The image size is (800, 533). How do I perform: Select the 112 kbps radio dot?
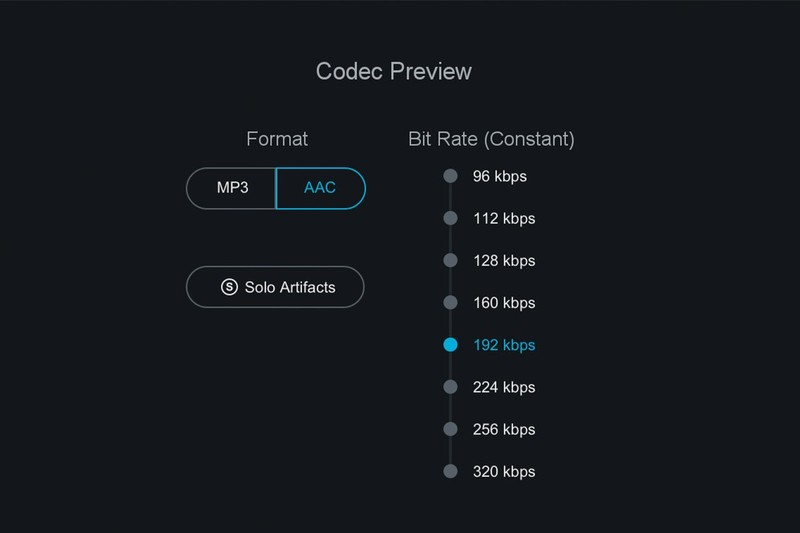tap(450, 218)
